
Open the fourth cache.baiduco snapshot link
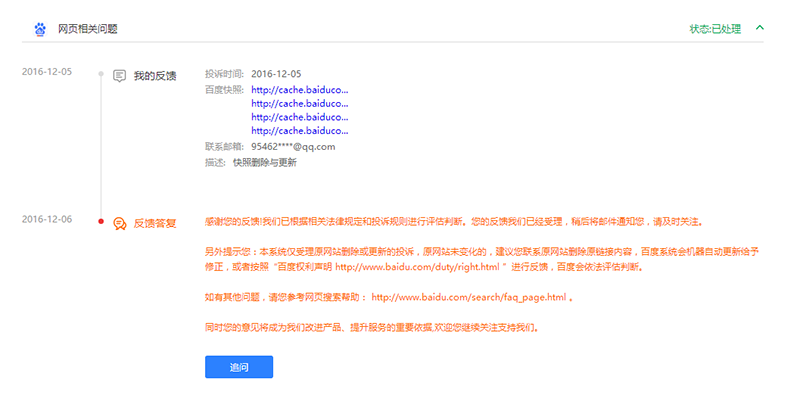(x=299, y=131)
